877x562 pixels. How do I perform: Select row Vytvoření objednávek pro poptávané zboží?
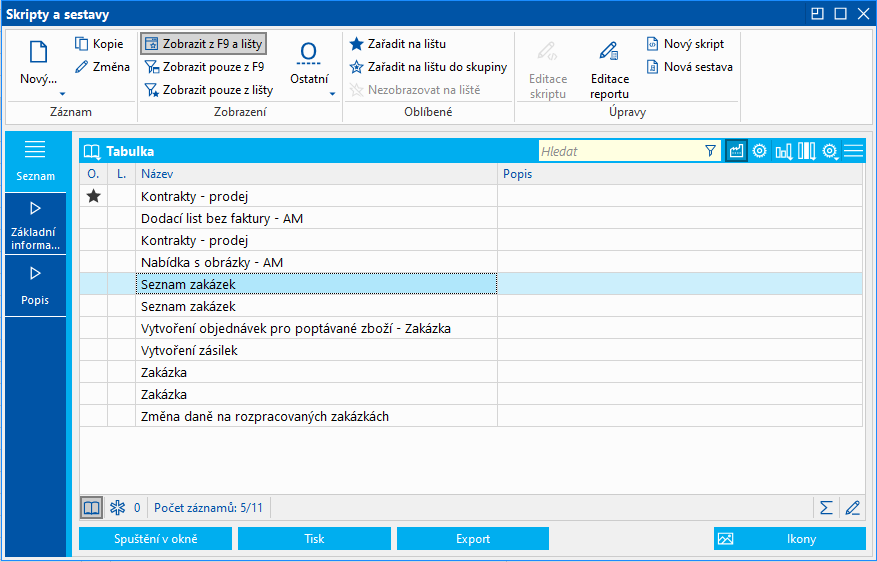[470, 328]
